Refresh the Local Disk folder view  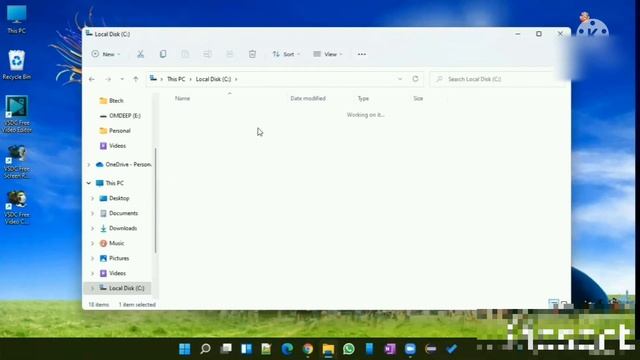click(x=416, y=79)
